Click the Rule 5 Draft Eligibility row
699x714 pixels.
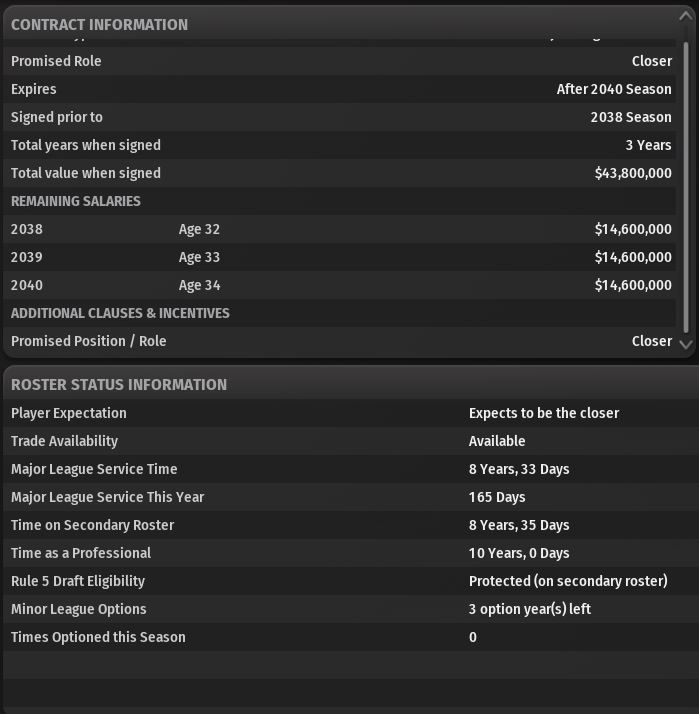tap(351, 581)
